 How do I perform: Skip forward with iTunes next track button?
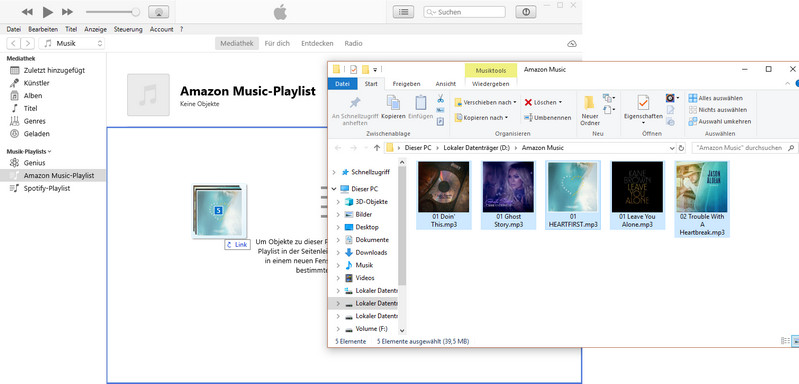pos(67,12)
